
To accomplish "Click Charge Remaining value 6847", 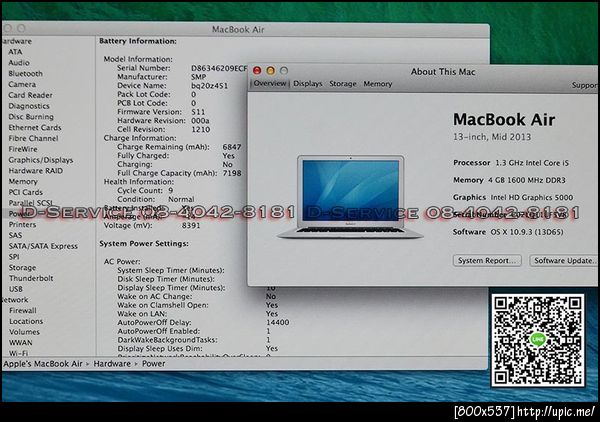I will 232,147.
